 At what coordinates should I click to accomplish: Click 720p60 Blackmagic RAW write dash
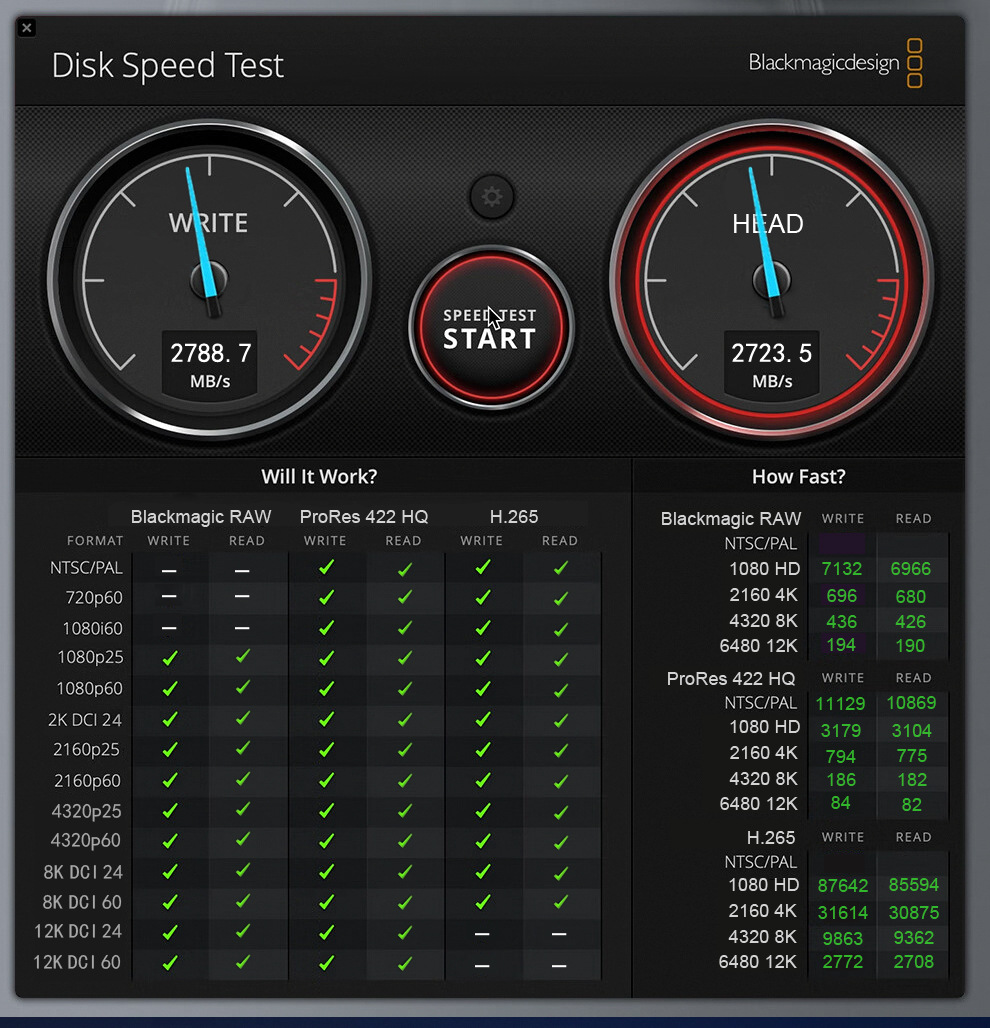(x=169, y=597)
